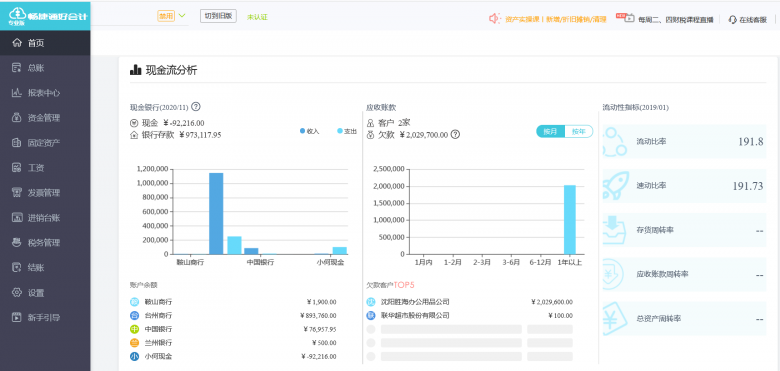Open the 固定资产 menu
The image size is (780, 371).
(x=45, y=143)
